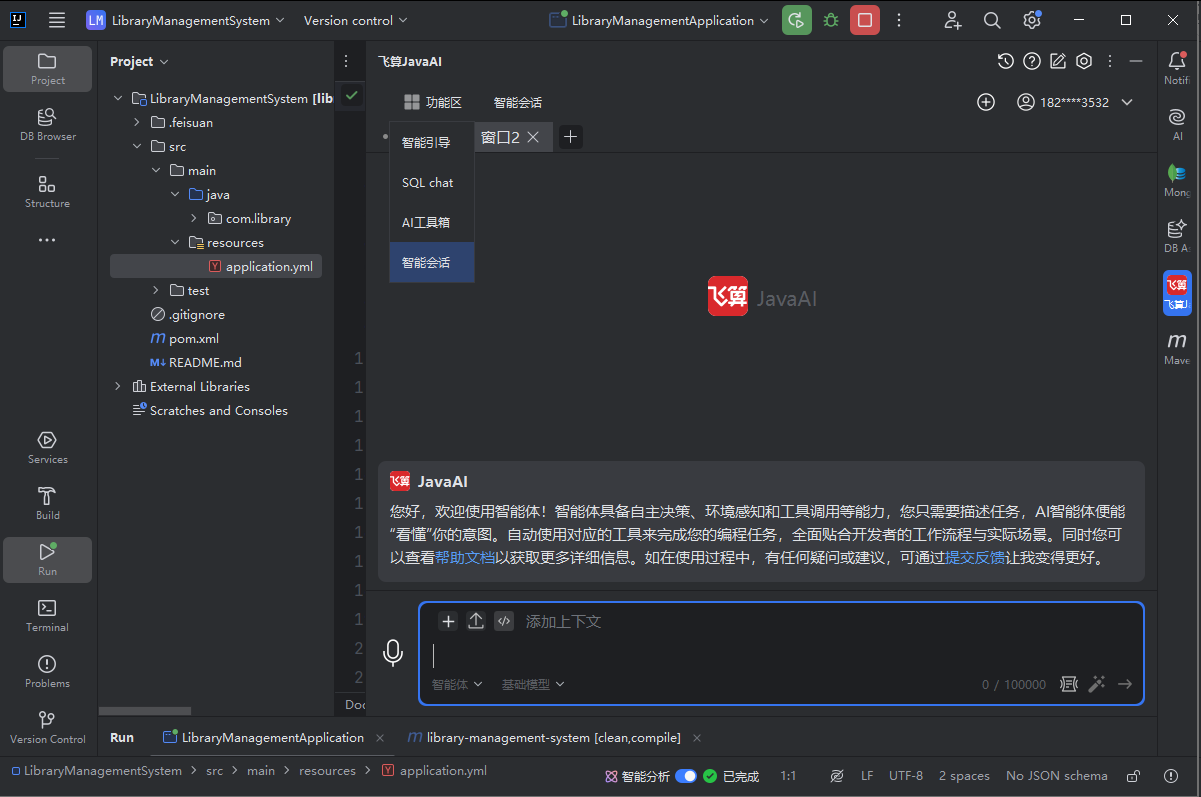This screenshot has width=1201, height=797.
Task: Open the 帮助文档 link
Action: (x=465, y=558)
